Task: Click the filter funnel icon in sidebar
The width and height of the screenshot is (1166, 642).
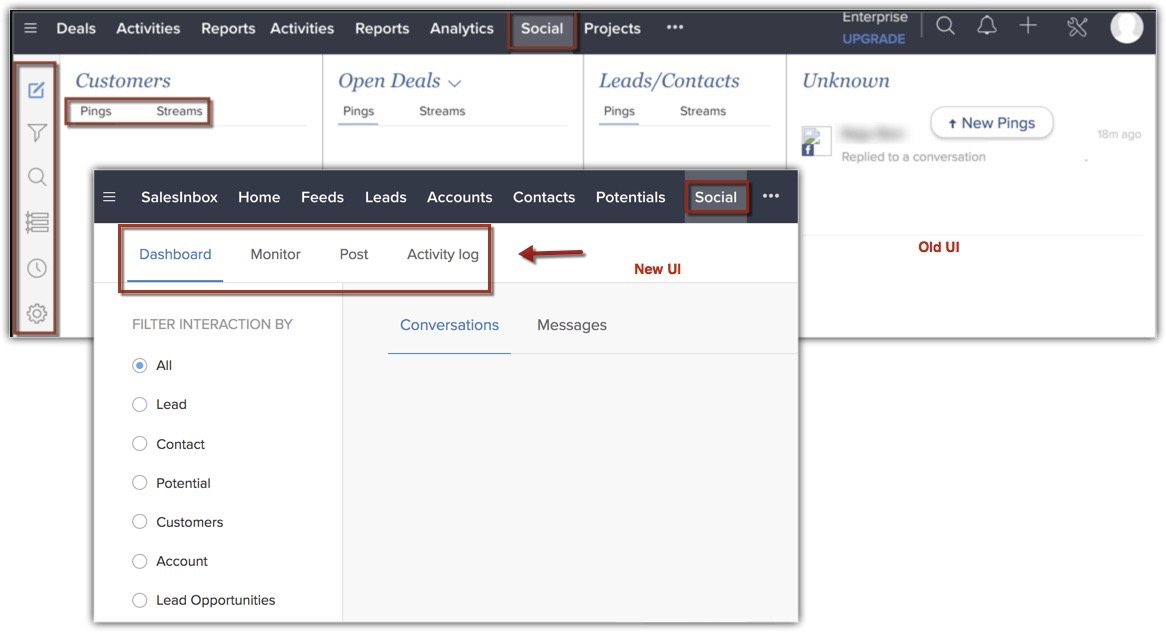Action: pyautogui.click(x=36, y=133)
